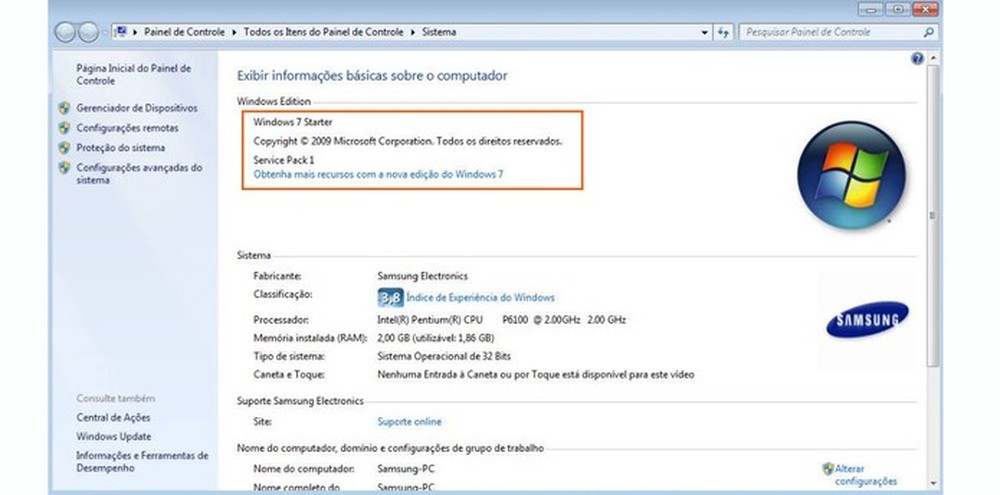Image resolution: width=1000 pixels, height=495 pixels.
Task: Click shield icon beside Proteção do sistema
Action: [64, 147]
